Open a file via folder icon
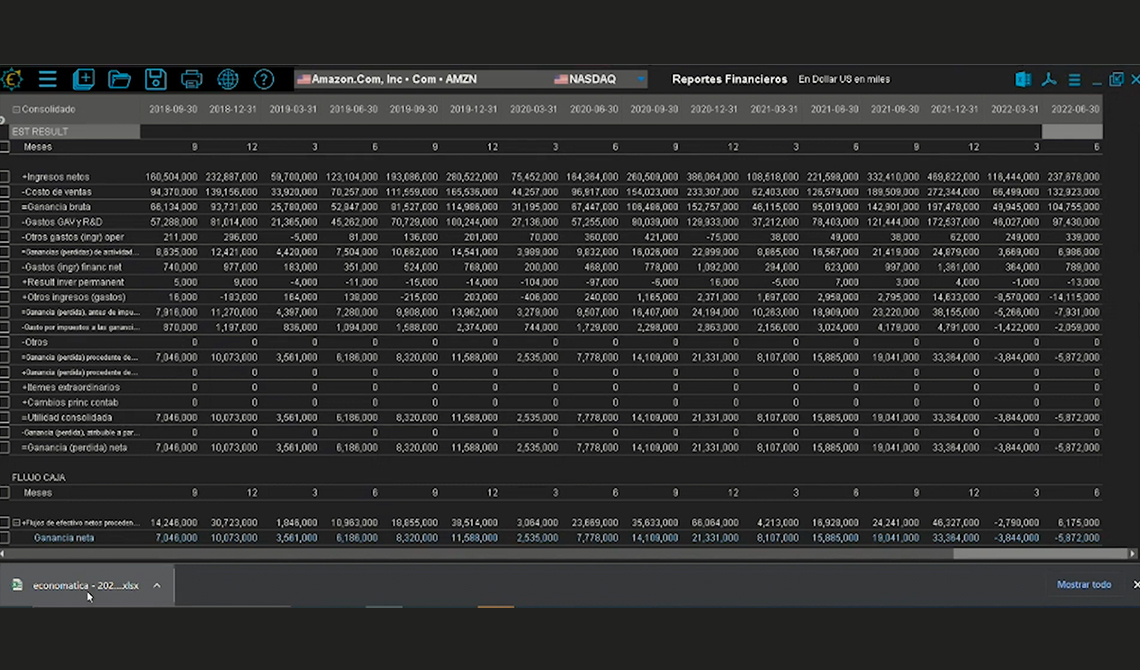 119,79
